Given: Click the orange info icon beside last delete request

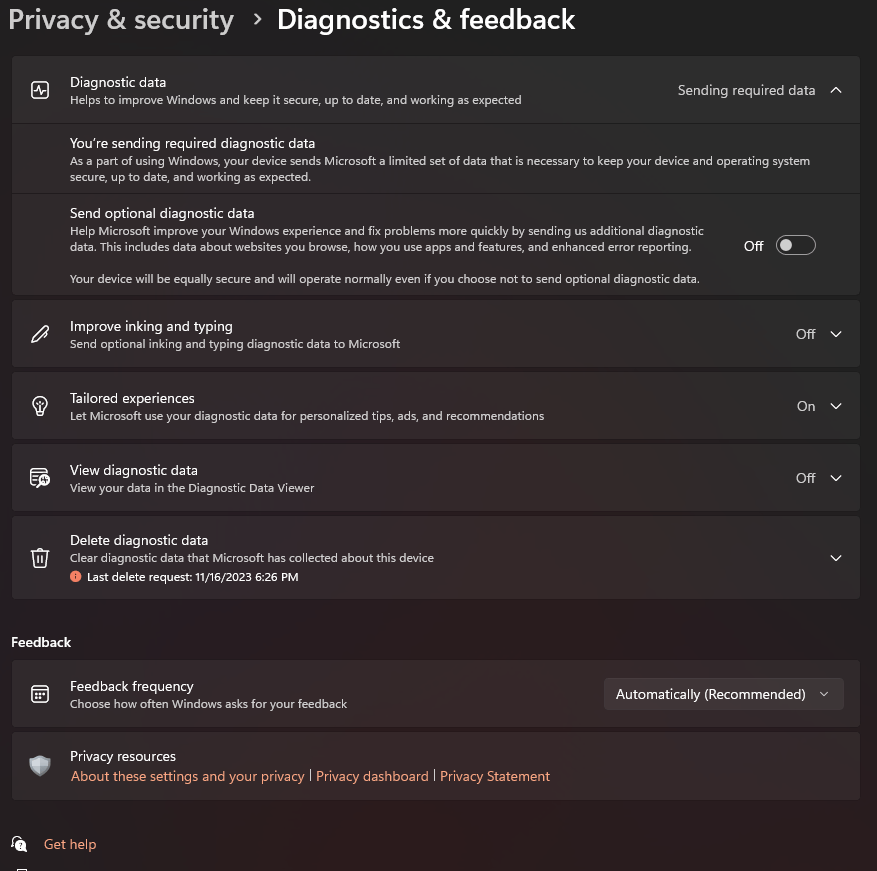Looking at the screenshot, I should [x=76, y=577].
